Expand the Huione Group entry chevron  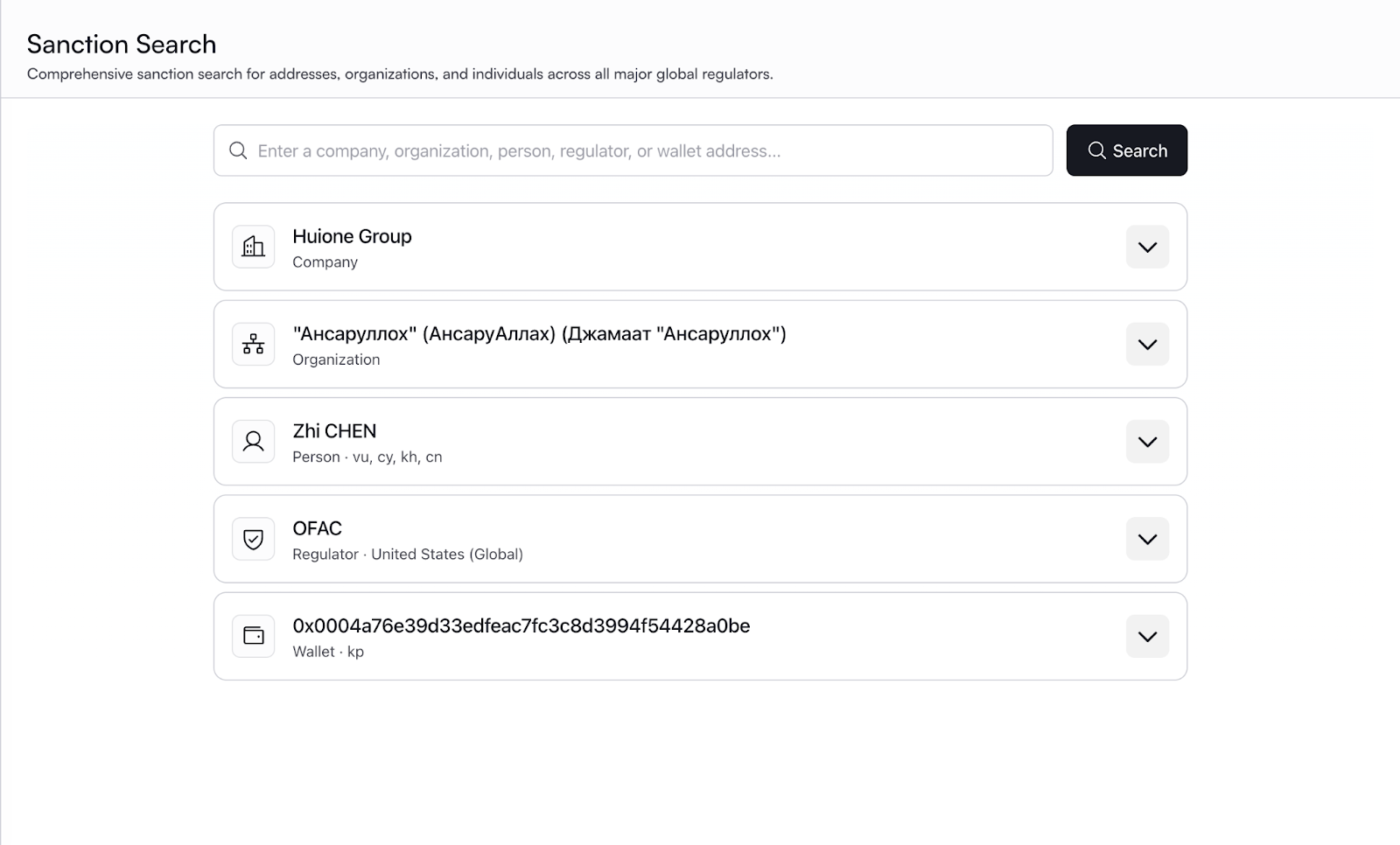click(x=1147, y=247)
